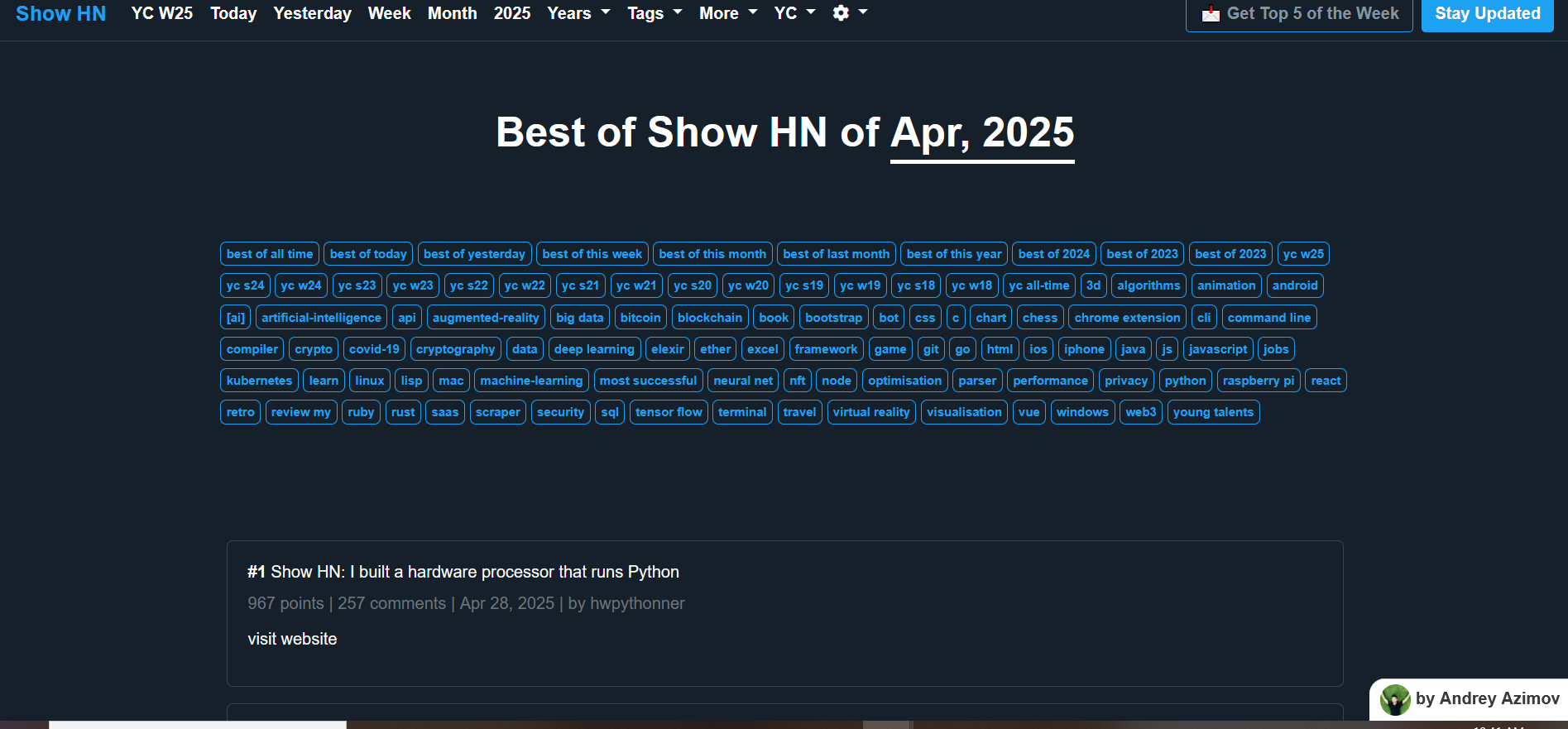Viewport: 1568px width, 729px height.
Task: Select Week in the navigation bar
Action: [x=390, y=13]
